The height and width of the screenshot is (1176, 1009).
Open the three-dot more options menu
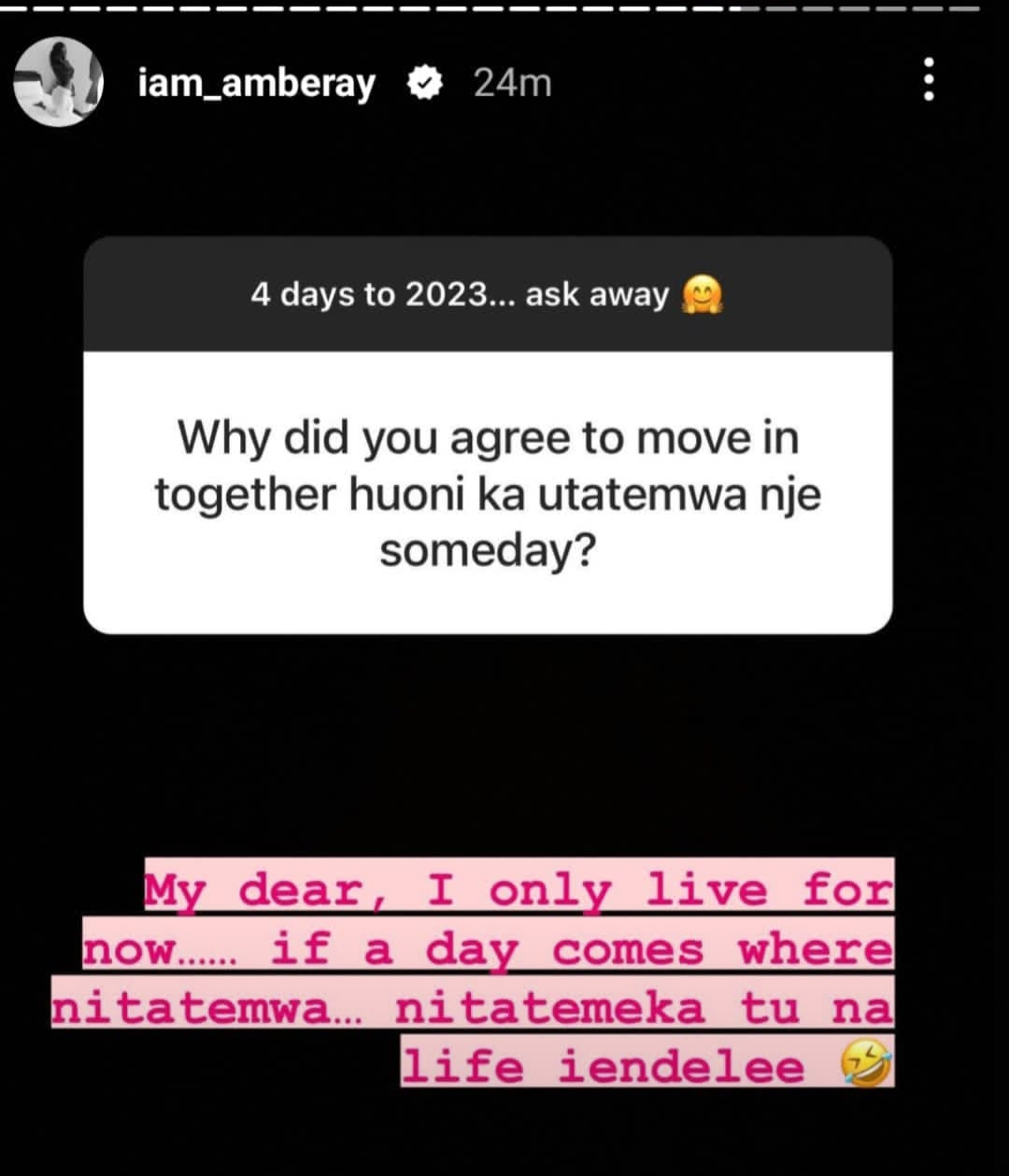[x=928, y=79]
